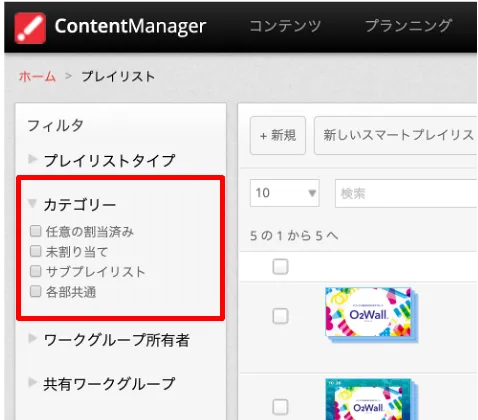Collapse the カテゴリー filter section
478x420 pixels.
32,203
